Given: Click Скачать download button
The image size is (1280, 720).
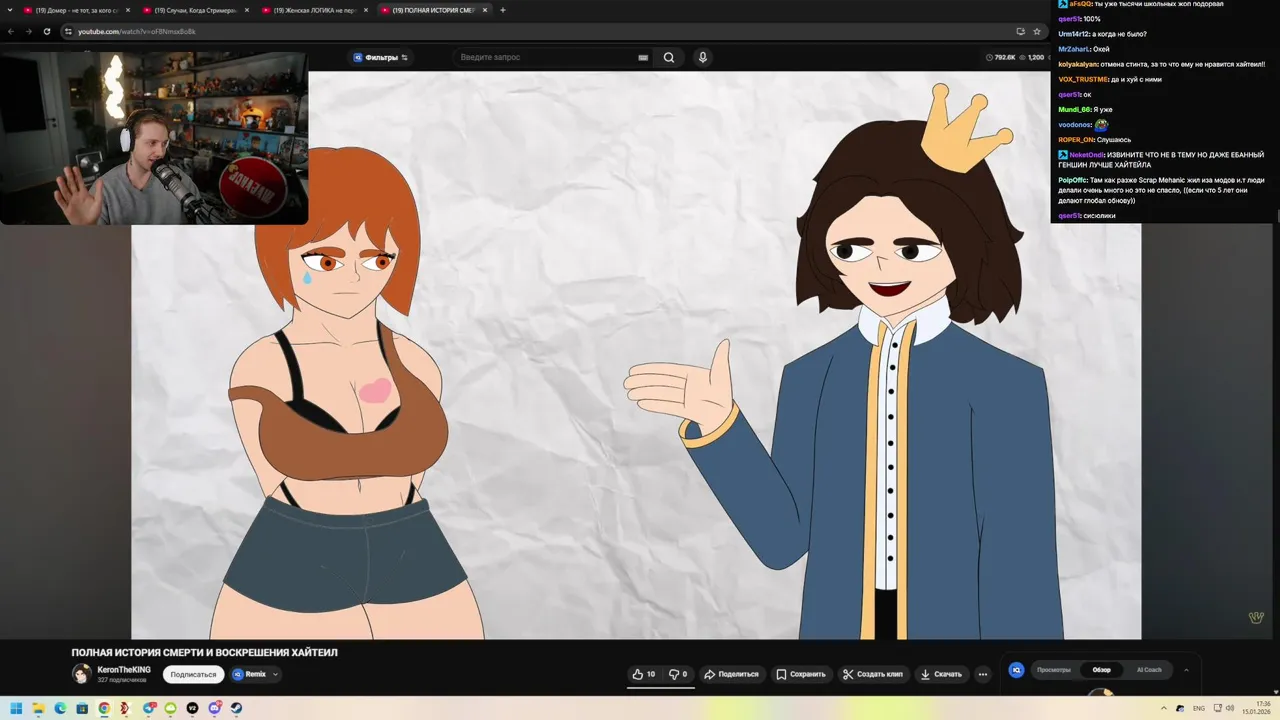Looking at the screenshot, I should click(x=941, y=674).
